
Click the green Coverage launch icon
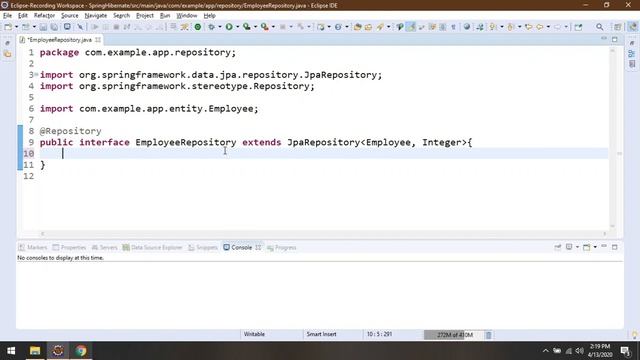198,27
